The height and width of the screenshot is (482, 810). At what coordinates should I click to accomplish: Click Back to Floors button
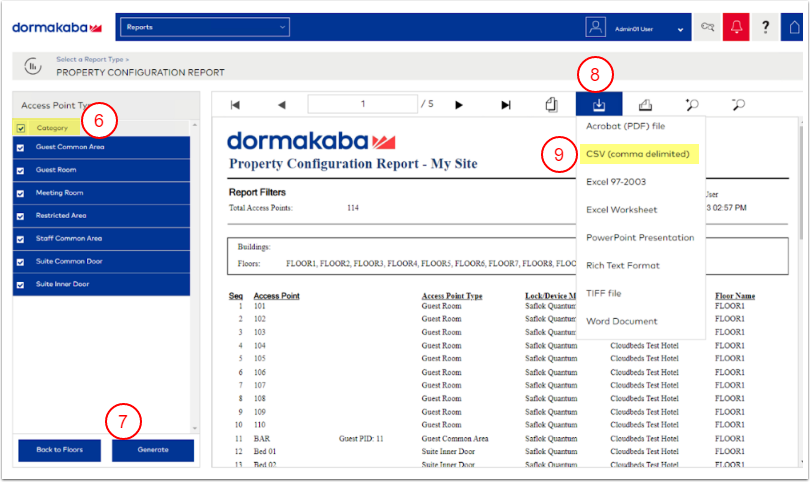pos(59,450)
